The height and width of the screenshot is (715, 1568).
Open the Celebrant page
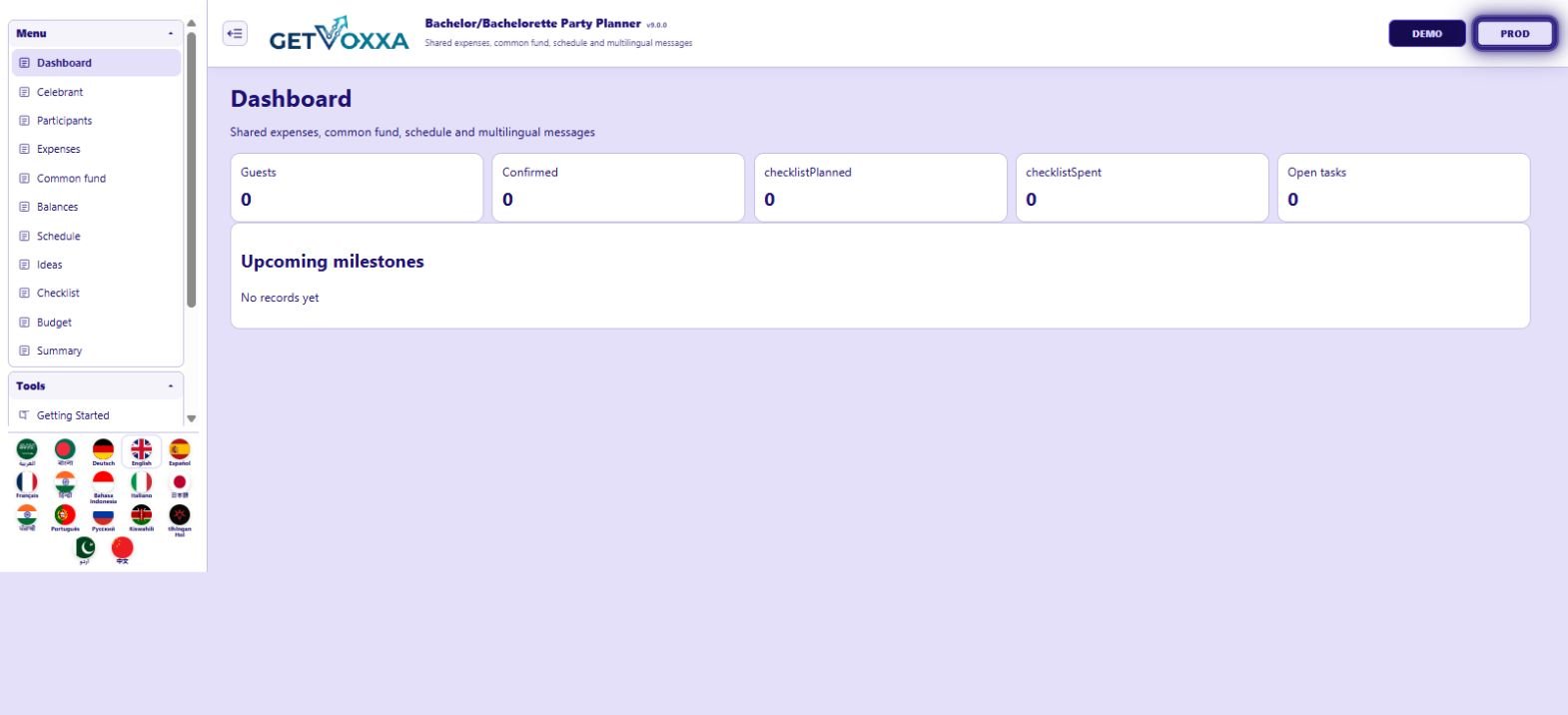[96, 92]
